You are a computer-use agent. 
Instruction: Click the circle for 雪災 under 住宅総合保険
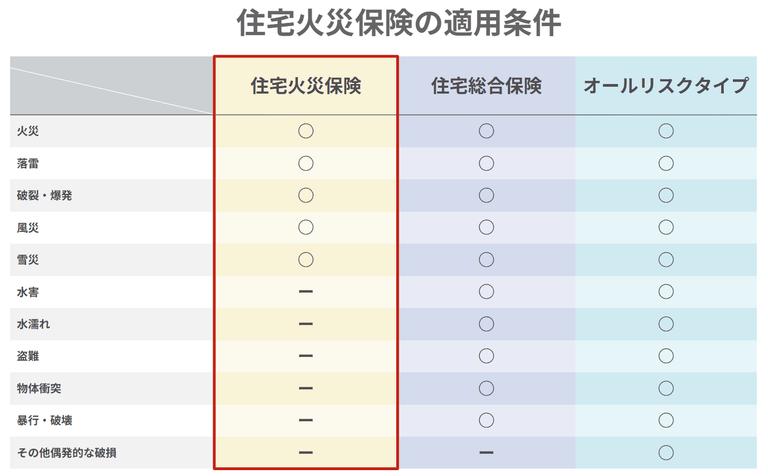486,259
